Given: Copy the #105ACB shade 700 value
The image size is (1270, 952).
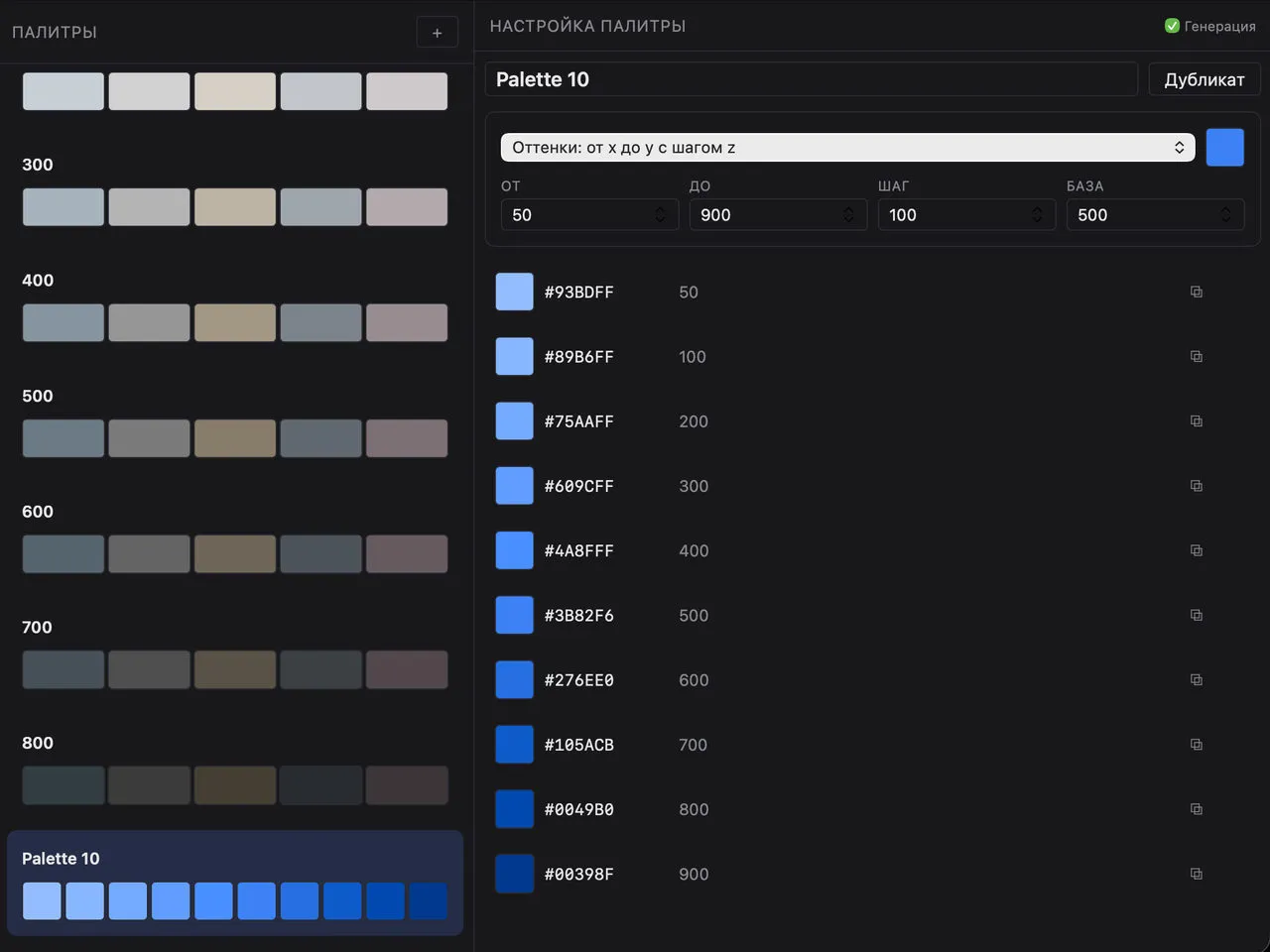Looking at the screenshot, I should tap(1196, 745).
